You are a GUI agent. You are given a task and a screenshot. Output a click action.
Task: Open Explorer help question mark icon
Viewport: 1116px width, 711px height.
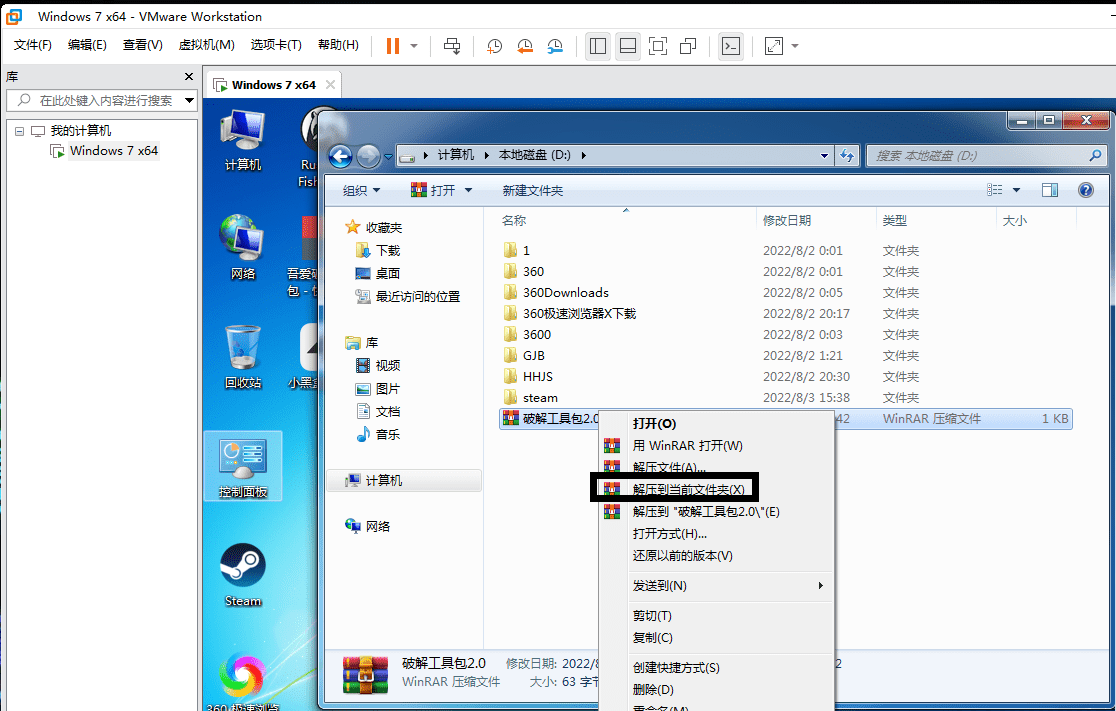click(x=1085, y=190)
